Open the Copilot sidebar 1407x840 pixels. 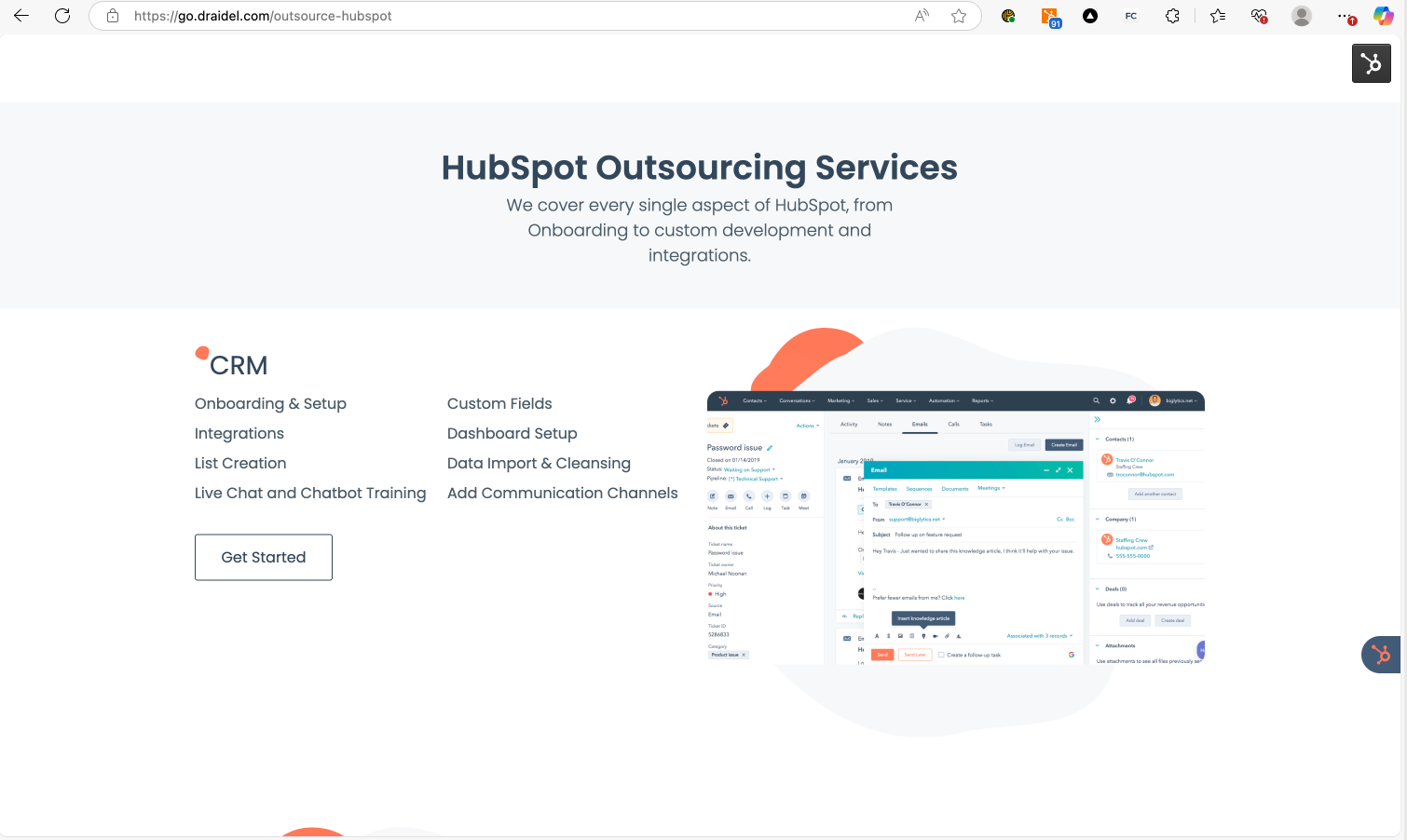pyautogui.click(x=1384, y=16)
